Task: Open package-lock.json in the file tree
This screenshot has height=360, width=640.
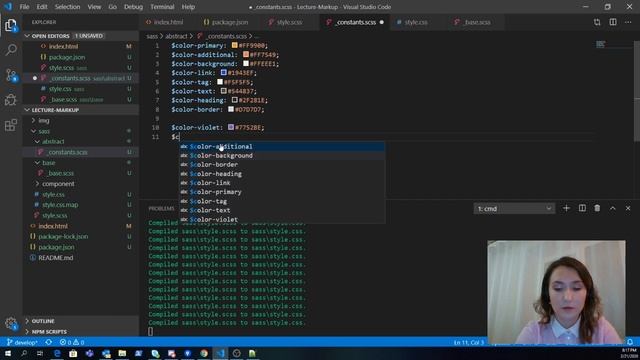Action: (63, 237)
